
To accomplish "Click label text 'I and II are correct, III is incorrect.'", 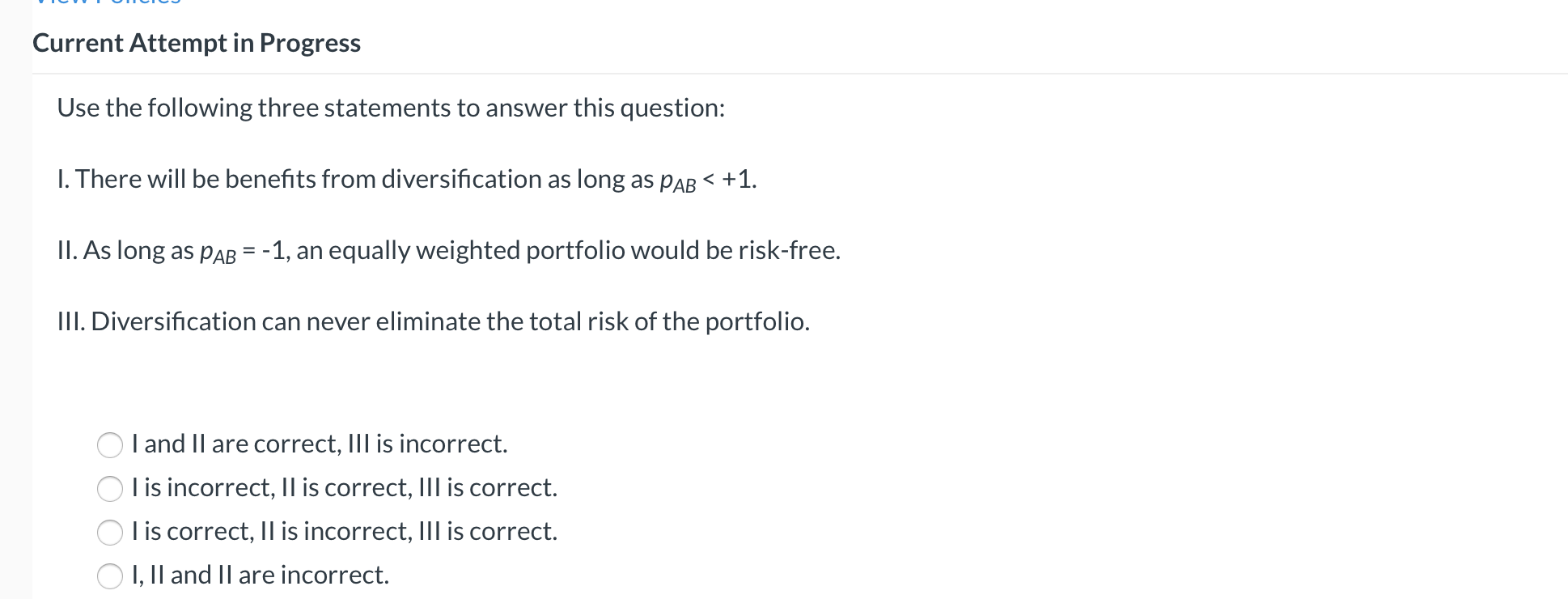I will coord(320,444).
